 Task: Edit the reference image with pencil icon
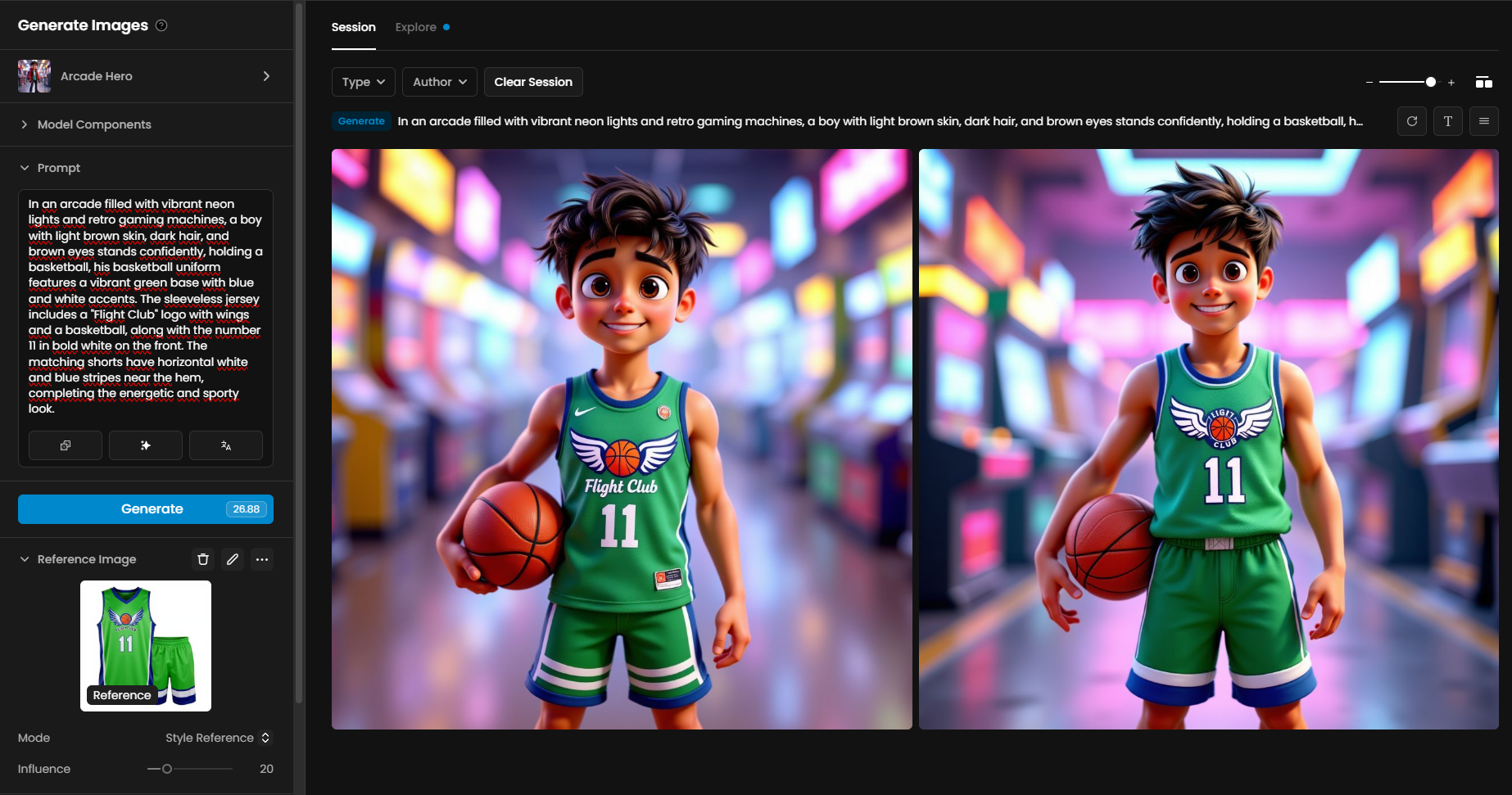click(x=233, y=559)
